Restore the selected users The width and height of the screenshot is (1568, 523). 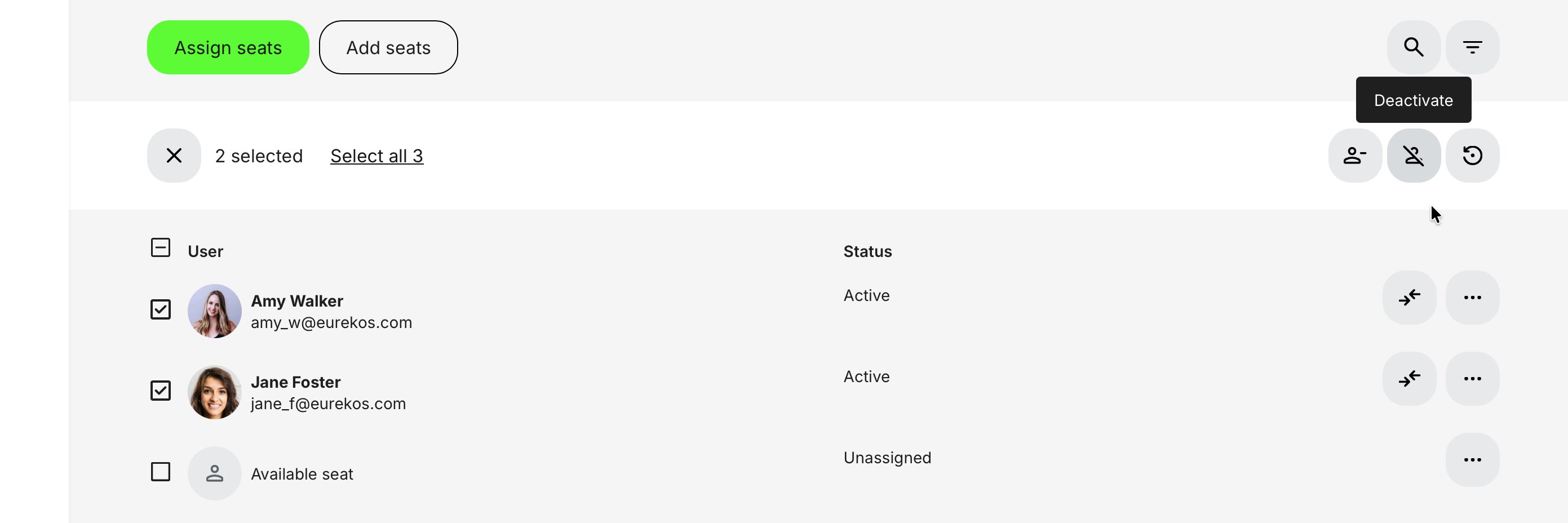coord(1473,155)
